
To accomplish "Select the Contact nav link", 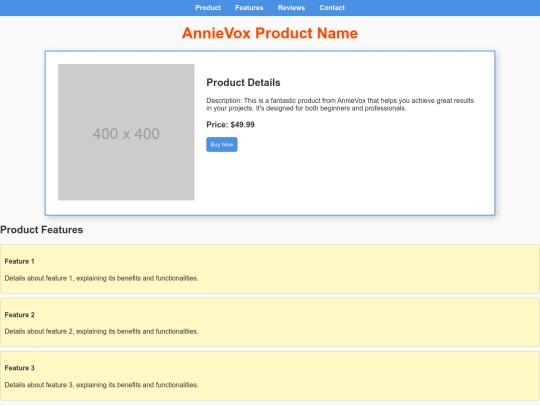I will 332,8.
